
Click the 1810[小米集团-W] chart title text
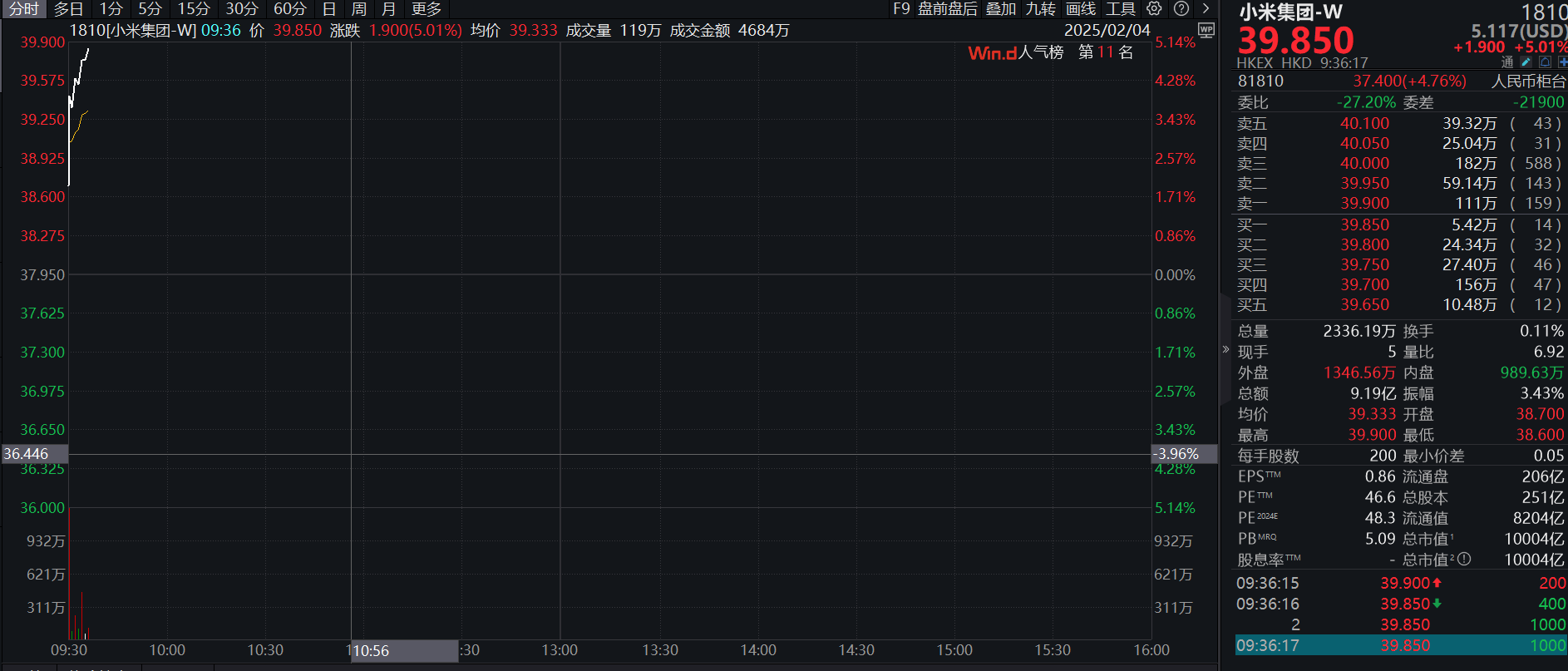pos(133,30)
